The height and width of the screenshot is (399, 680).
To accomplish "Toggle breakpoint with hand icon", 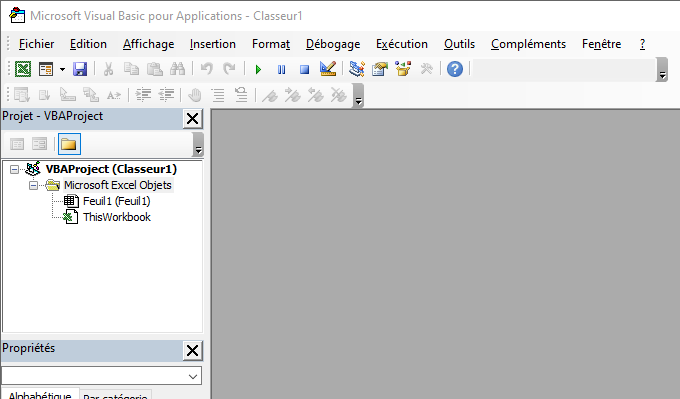I will [195, 95].
